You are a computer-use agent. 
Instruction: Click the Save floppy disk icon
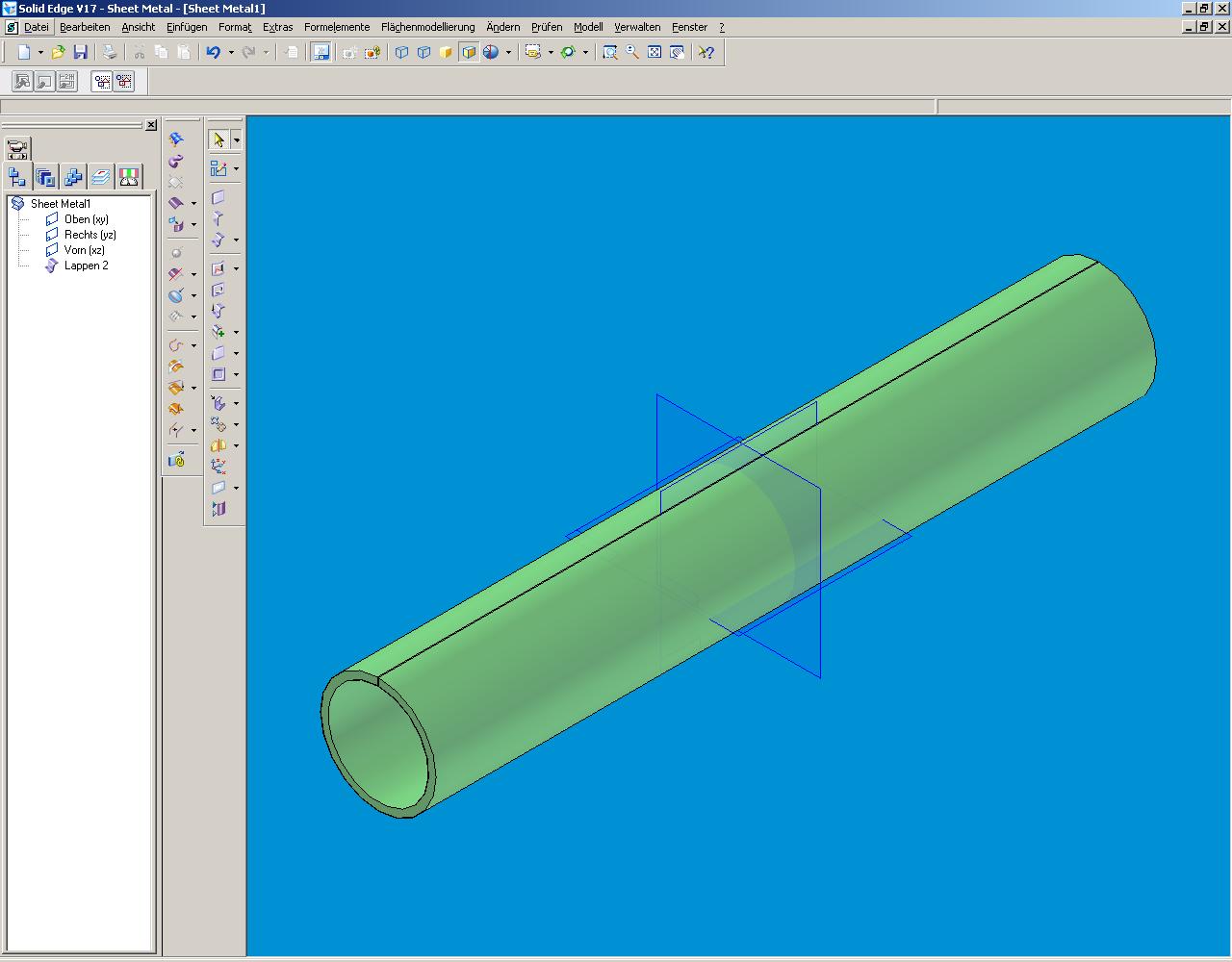tap(81, 52)
